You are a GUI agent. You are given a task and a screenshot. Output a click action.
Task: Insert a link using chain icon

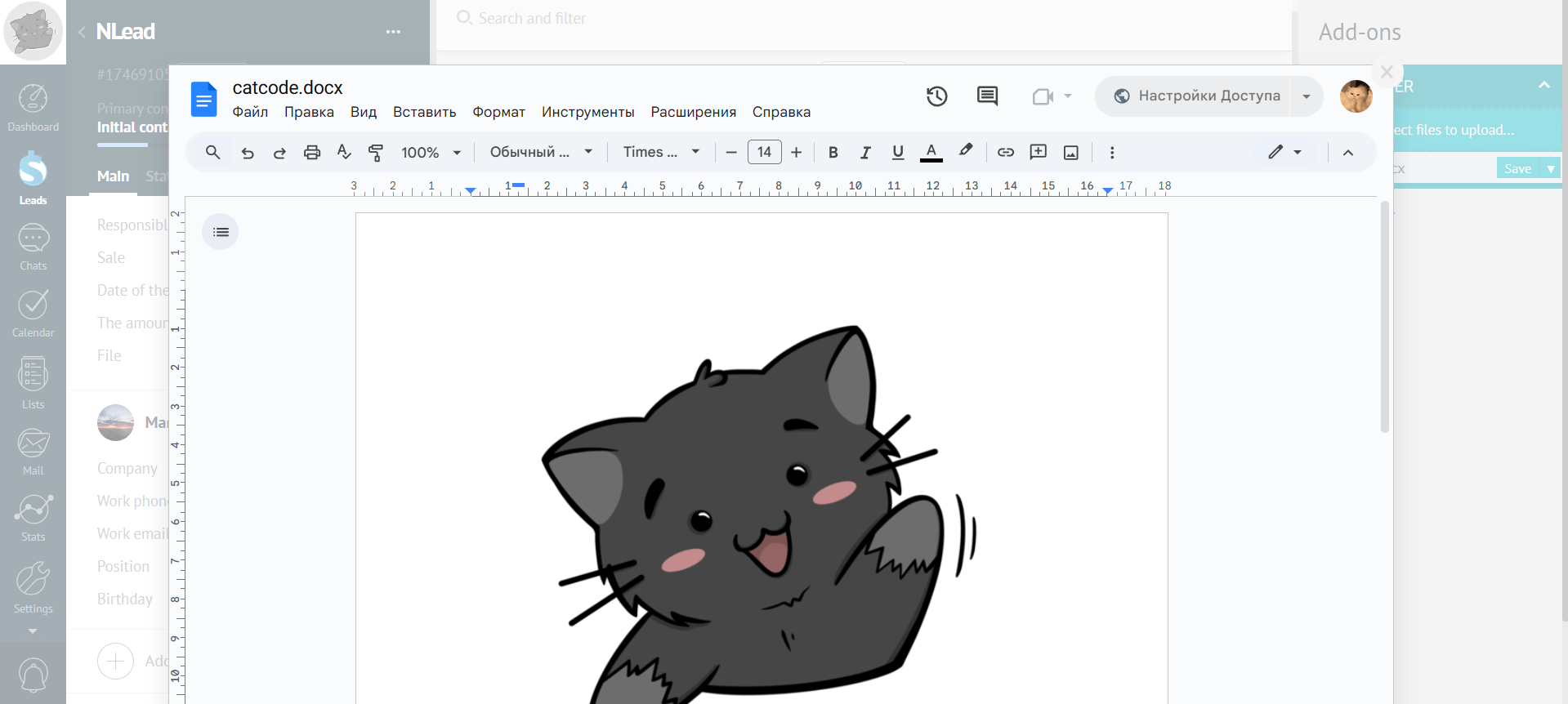1005,152
